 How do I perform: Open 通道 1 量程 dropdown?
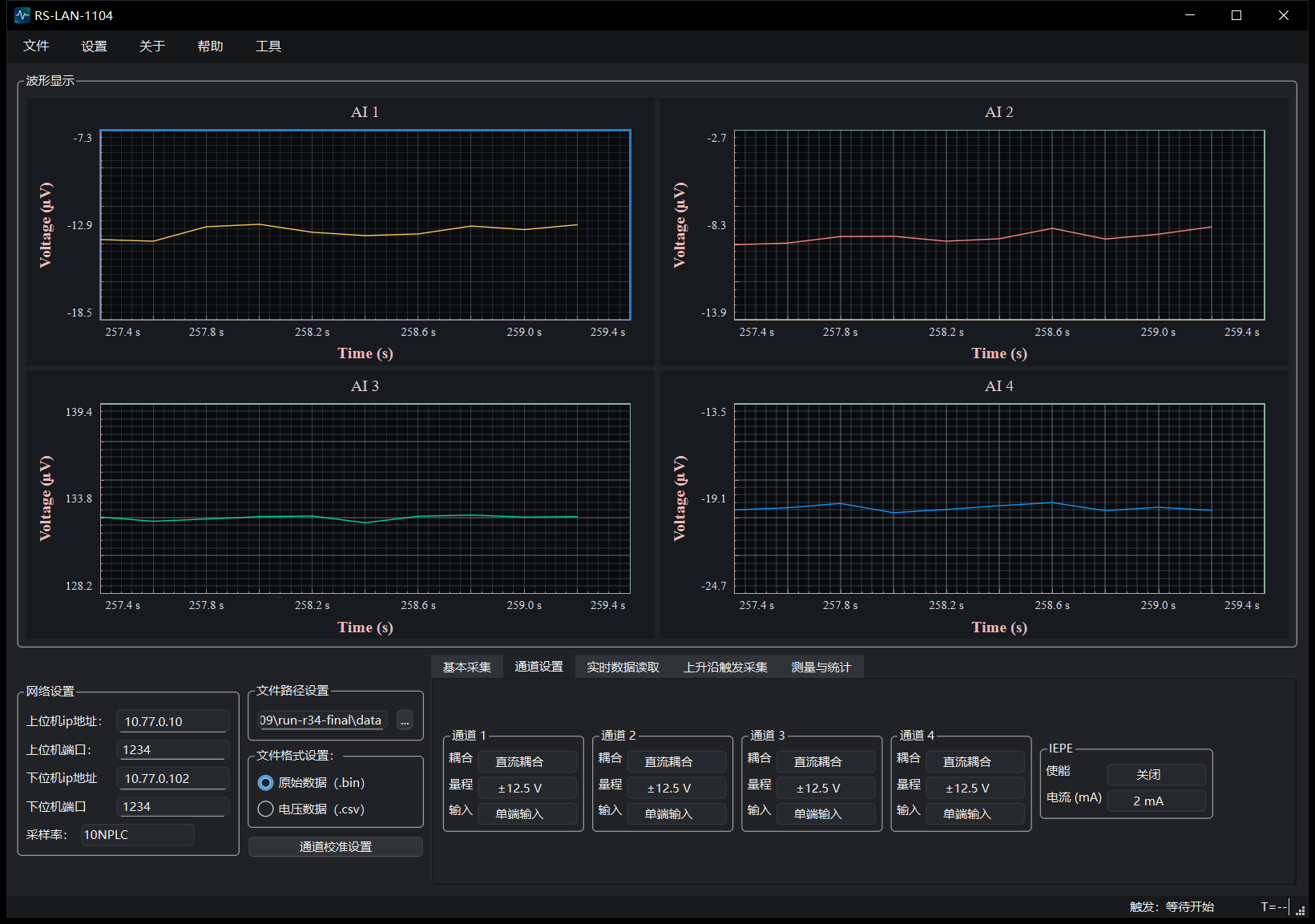click(x=527, y=789)
